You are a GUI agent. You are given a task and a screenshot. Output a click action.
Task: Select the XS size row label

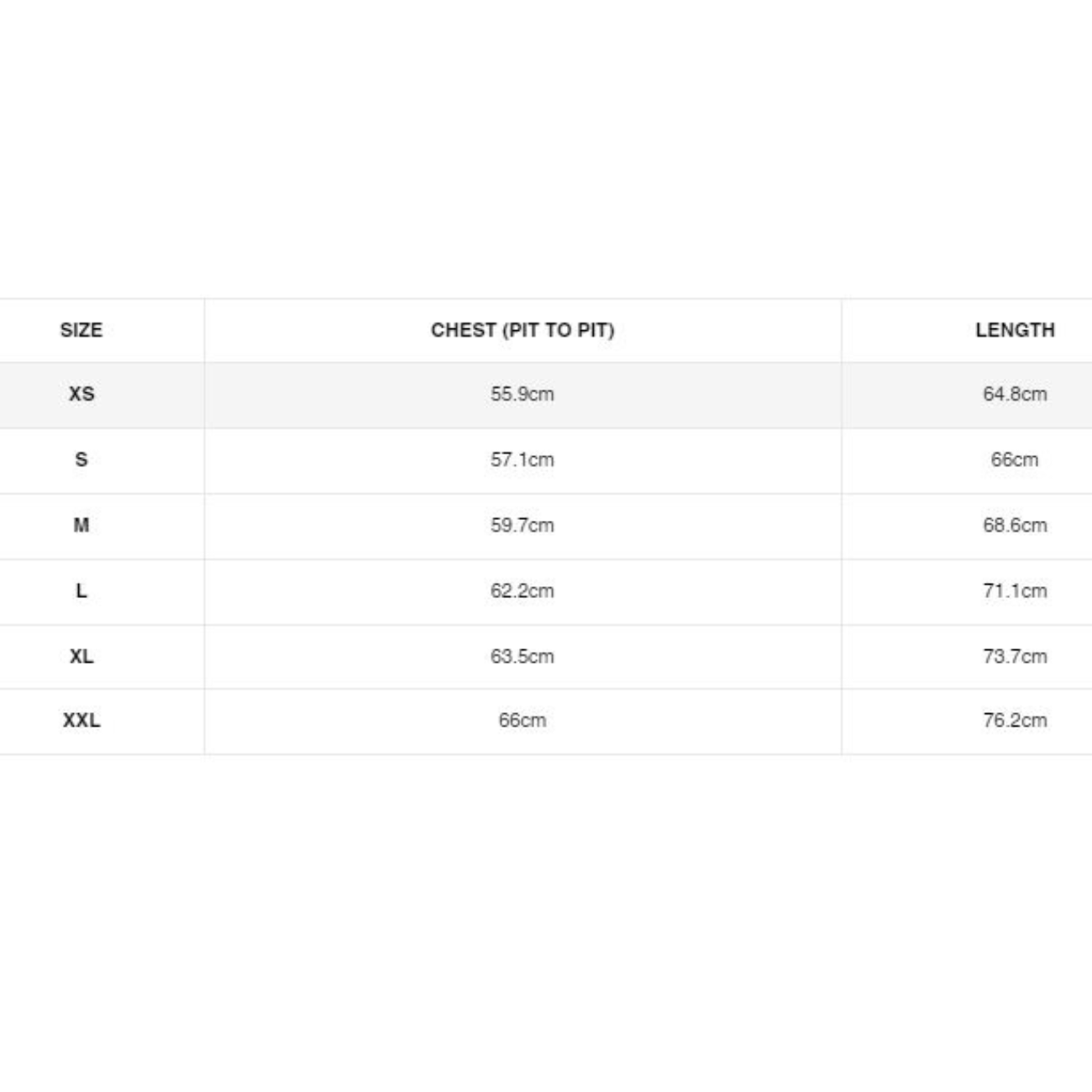(x=81, y=394)
